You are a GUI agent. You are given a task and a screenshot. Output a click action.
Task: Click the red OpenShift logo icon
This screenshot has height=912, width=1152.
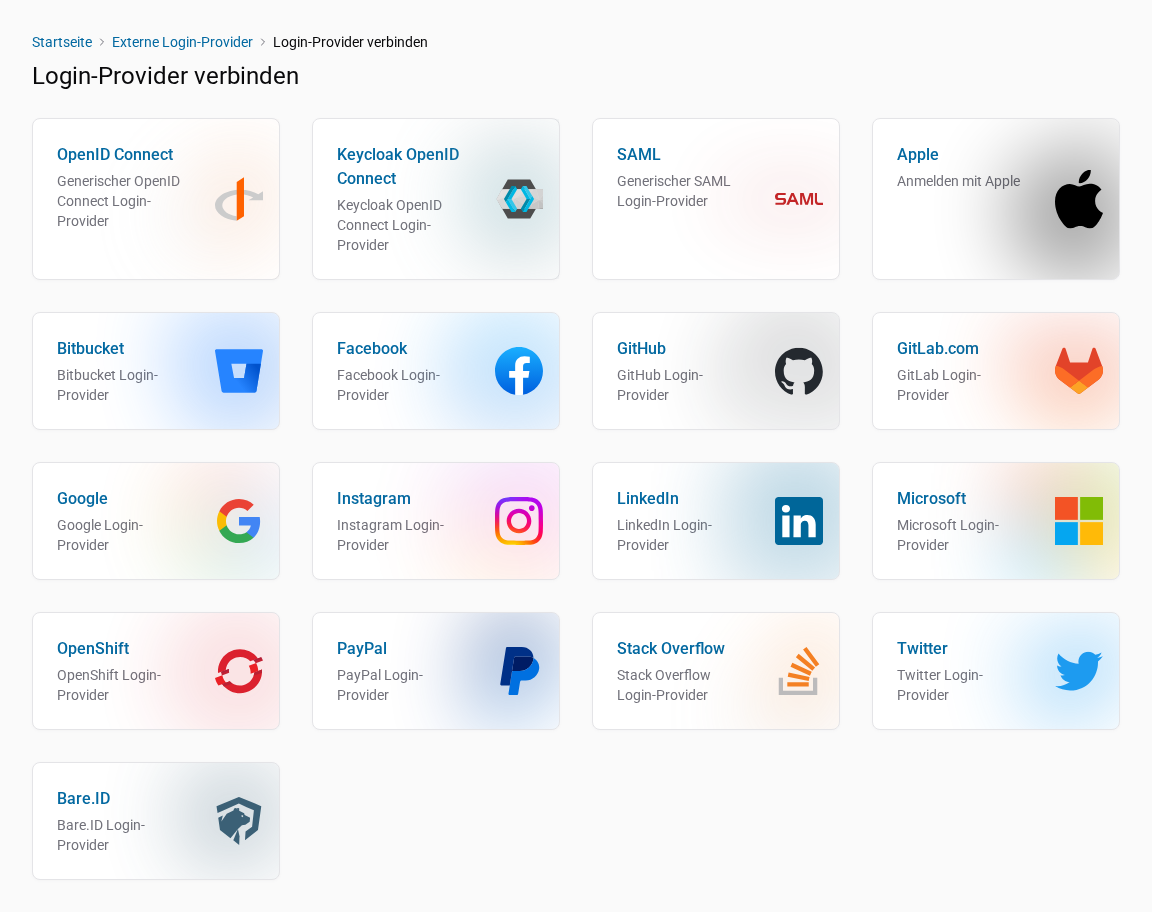(x=239, y=671)
